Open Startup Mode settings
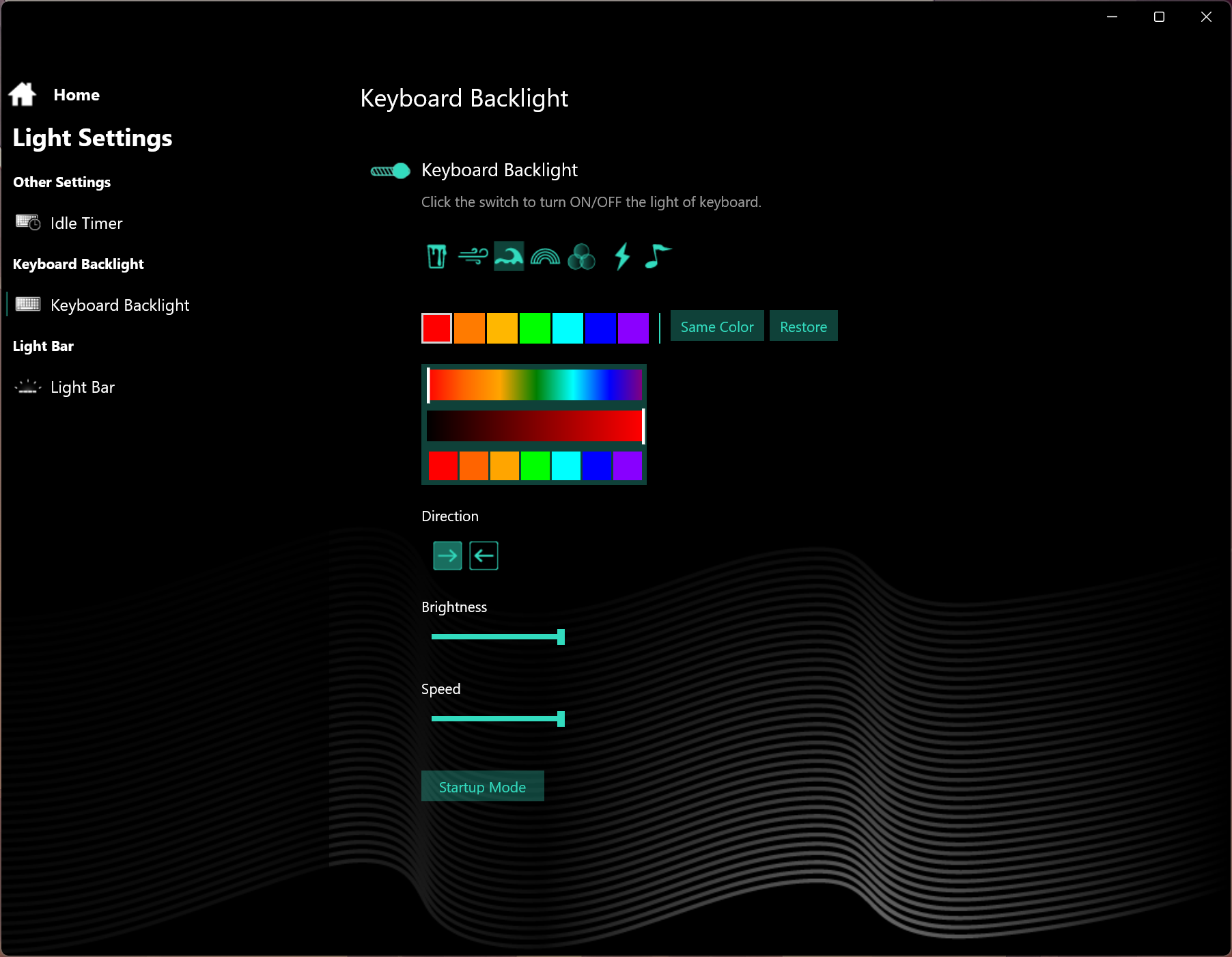This screenshot has width=1232, height=957. tap(482, 786)
